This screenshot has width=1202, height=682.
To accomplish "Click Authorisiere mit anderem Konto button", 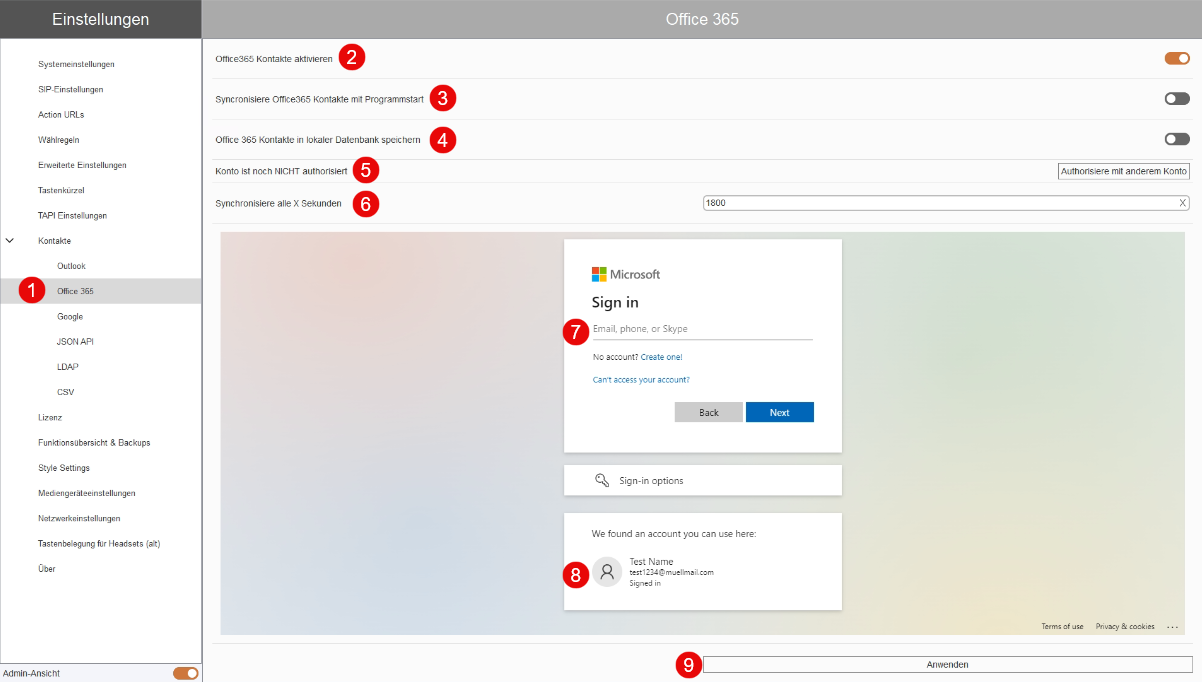I will 1124,171.
